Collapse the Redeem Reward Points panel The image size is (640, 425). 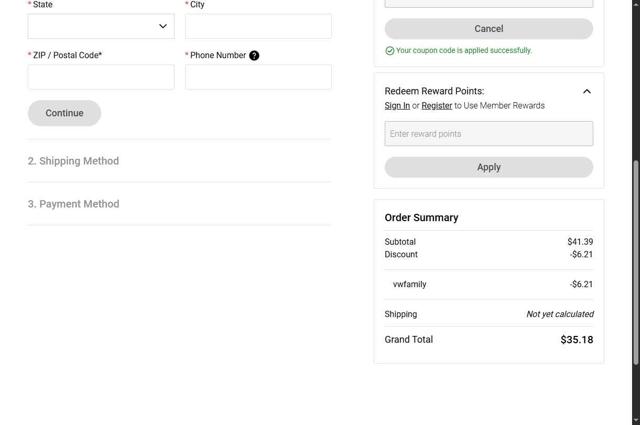click(587, 91)
